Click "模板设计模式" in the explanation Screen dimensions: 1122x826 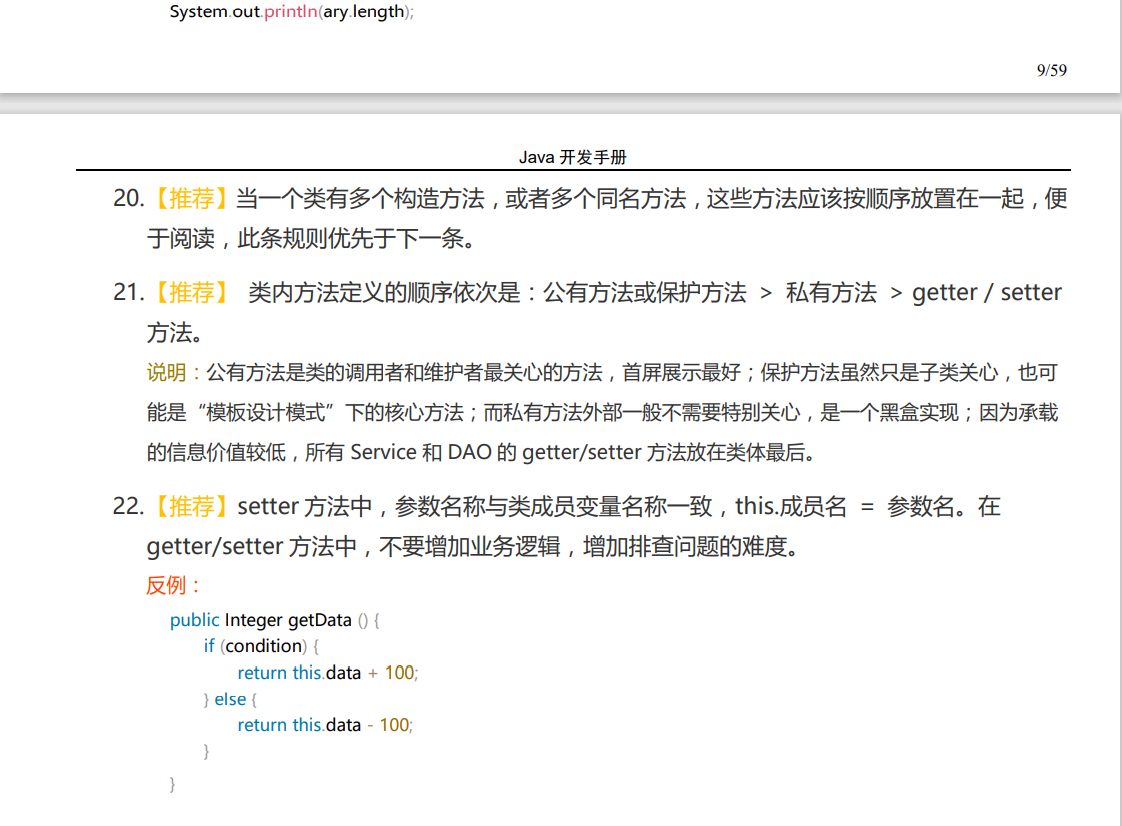pos(265,412)
